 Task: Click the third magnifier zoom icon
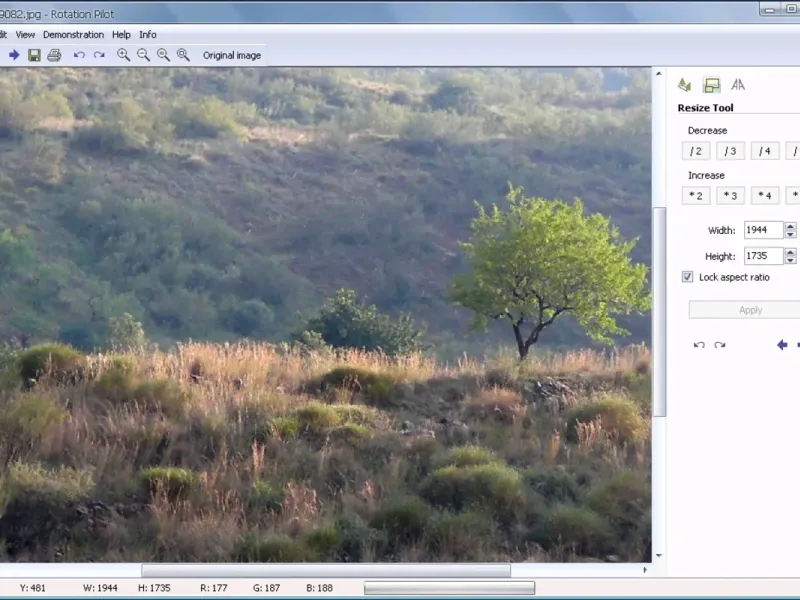coord(163,55)
